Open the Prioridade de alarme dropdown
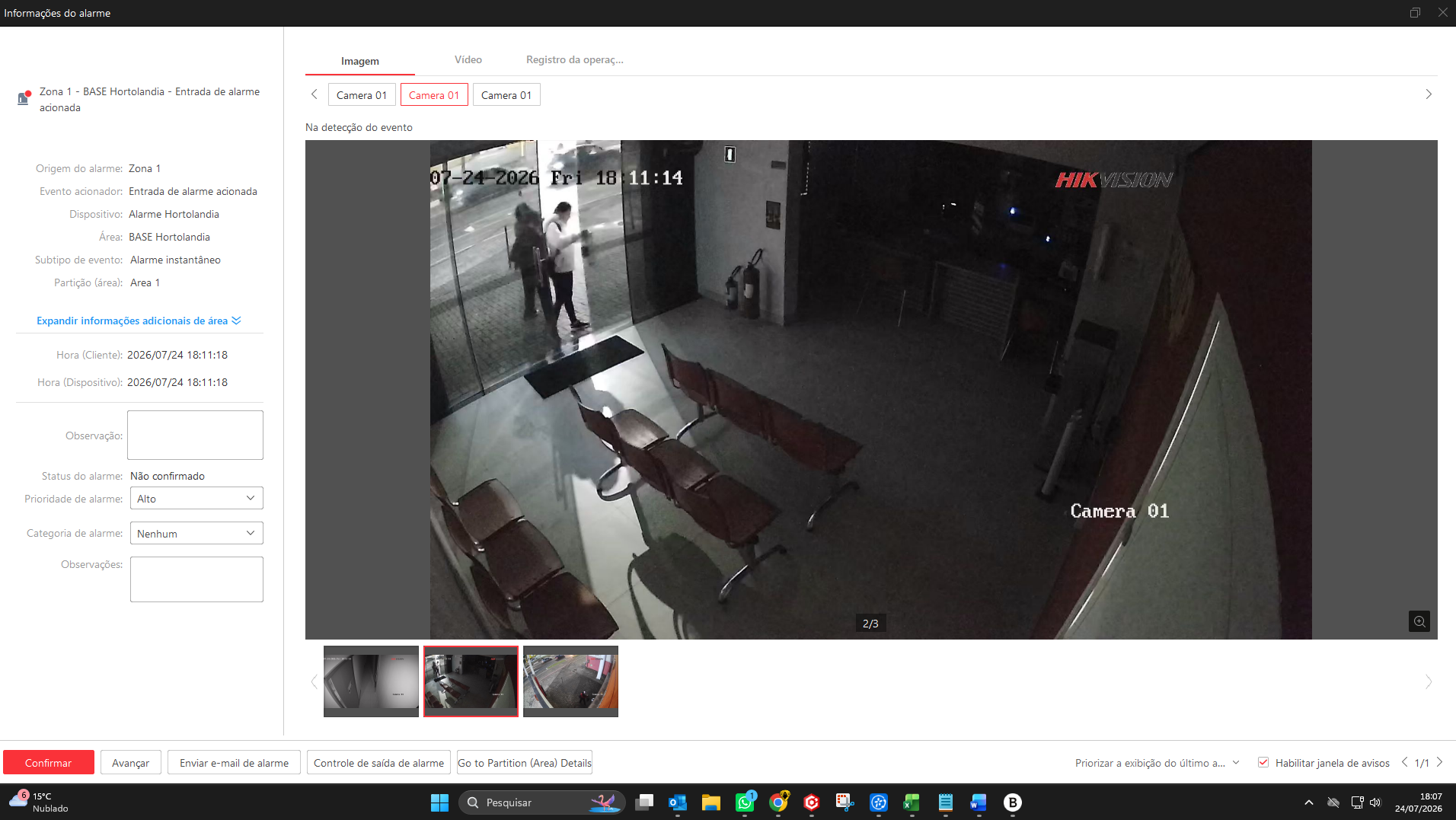 (x=196, y=499)
